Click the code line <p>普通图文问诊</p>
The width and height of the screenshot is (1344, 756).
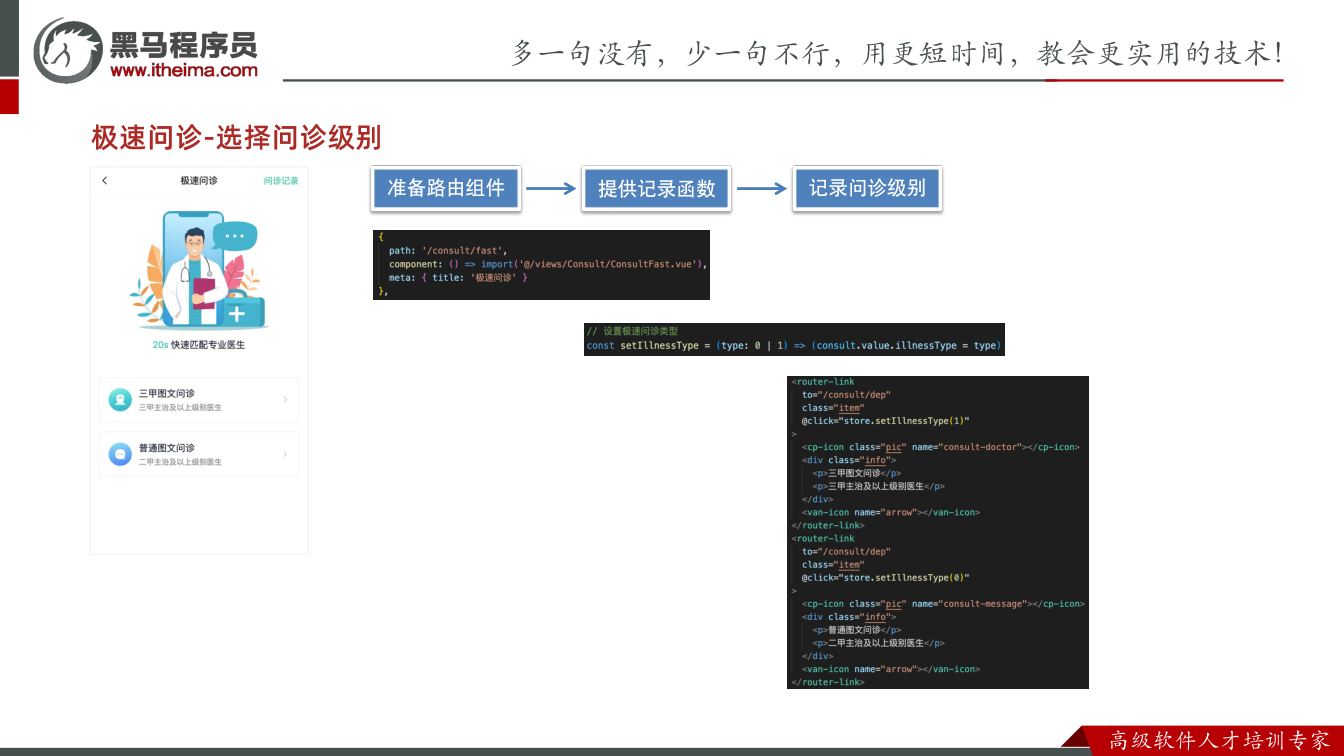pos(857,630)
